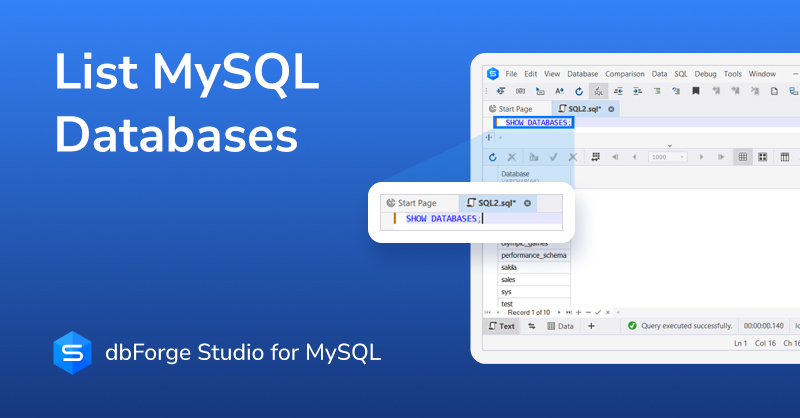Open the 1000 page size dropdown
The image size is (800, 418).
[x=668, y=157]
